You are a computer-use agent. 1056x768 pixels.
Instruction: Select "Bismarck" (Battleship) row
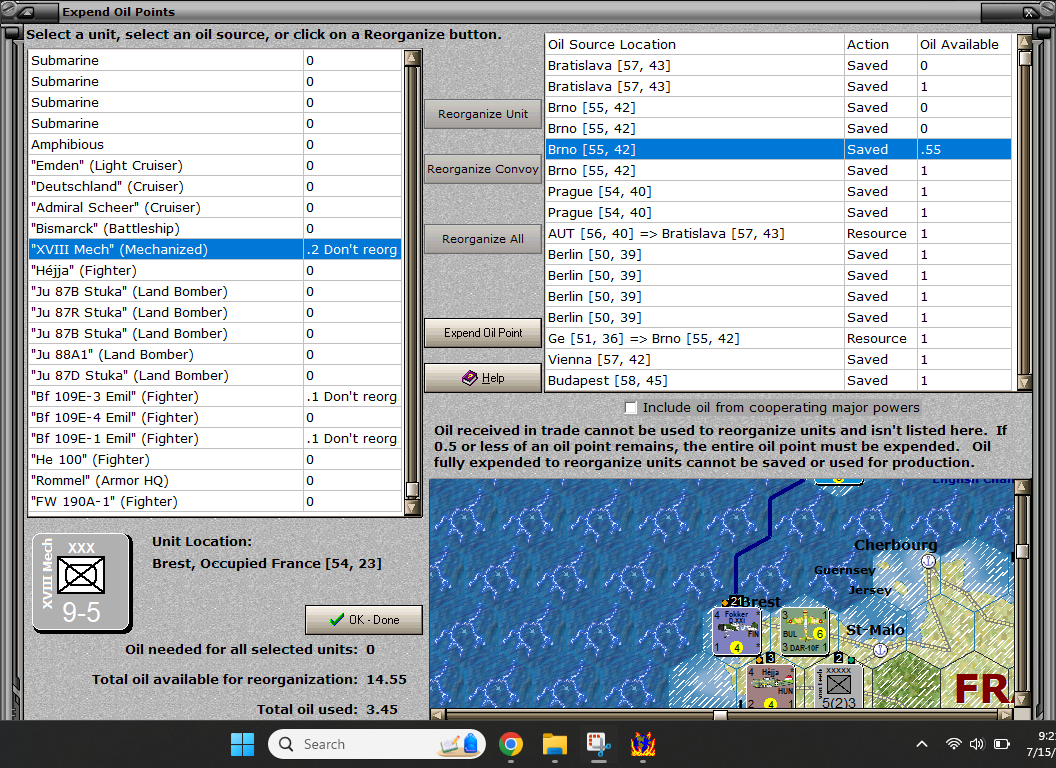point(216,228)
